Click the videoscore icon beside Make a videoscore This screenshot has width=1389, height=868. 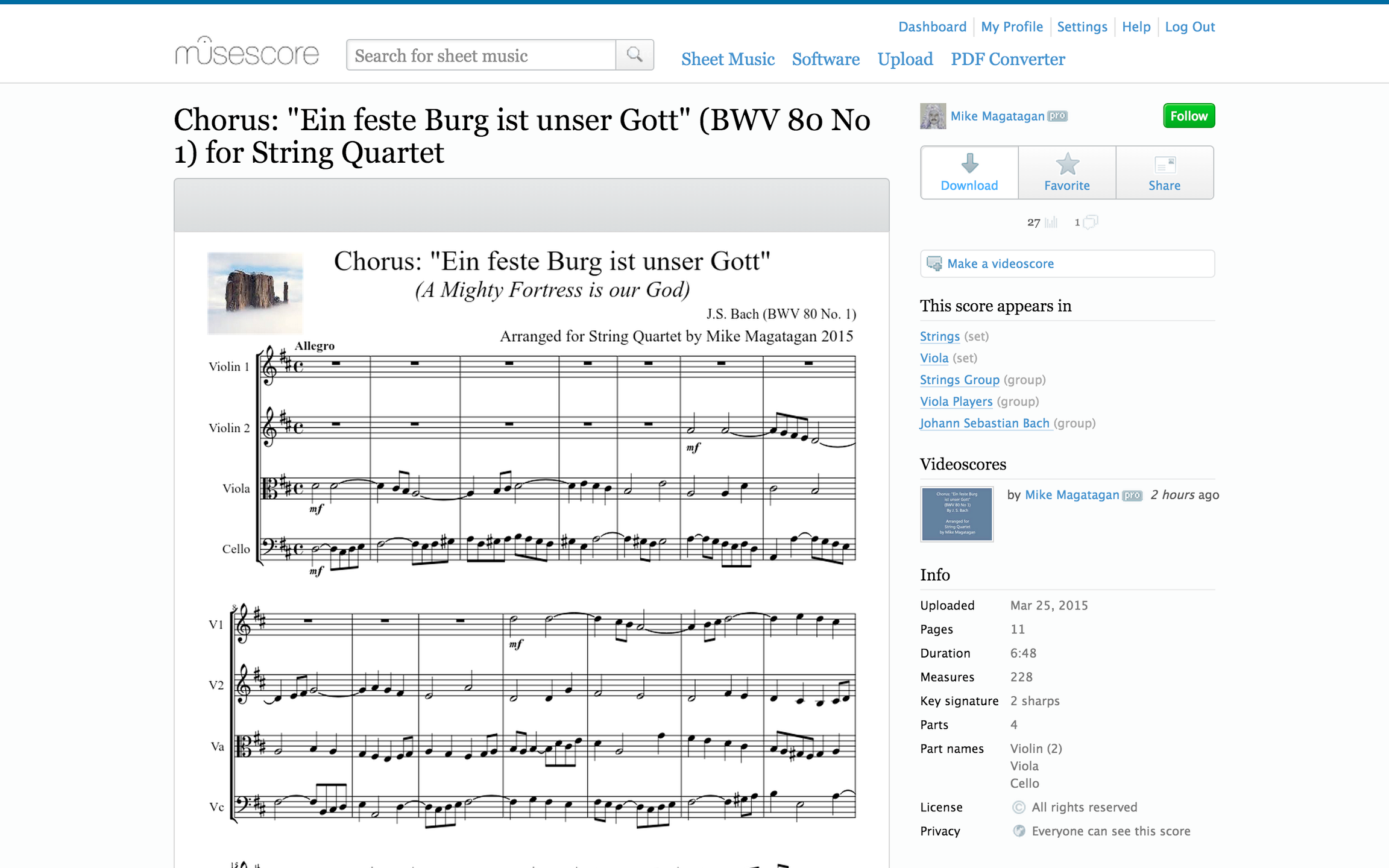point(934,263)
